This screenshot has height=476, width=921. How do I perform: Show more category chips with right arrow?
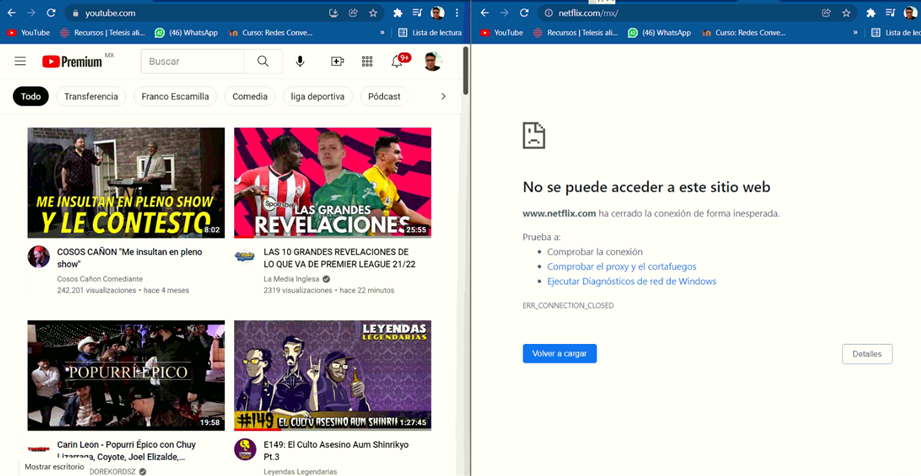coord(443,96)
